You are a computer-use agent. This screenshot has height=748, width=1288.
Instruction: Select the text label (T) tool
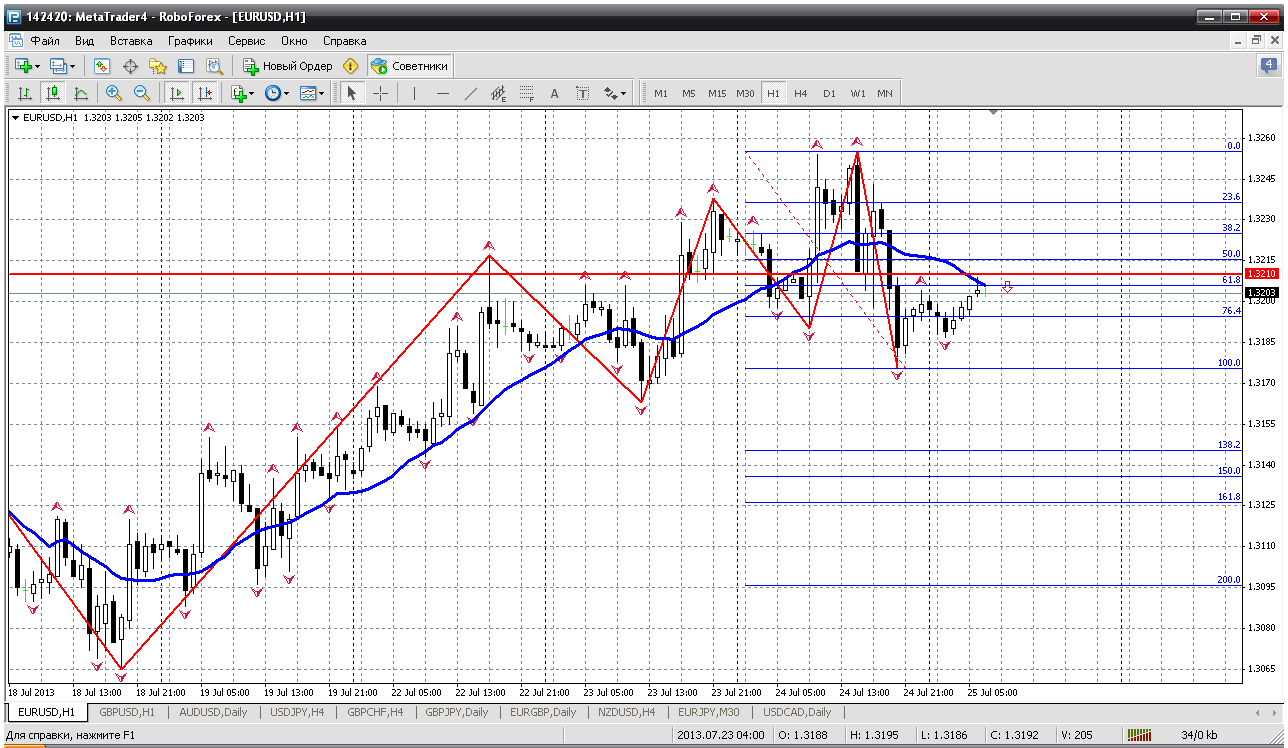pyautogui.click(x=583, y=93)
